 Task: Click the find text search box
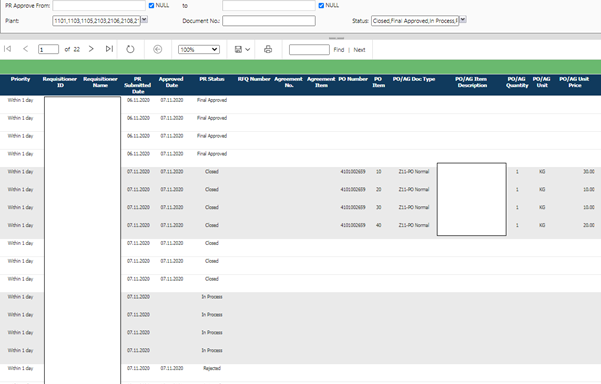click(x=309, y=49)
